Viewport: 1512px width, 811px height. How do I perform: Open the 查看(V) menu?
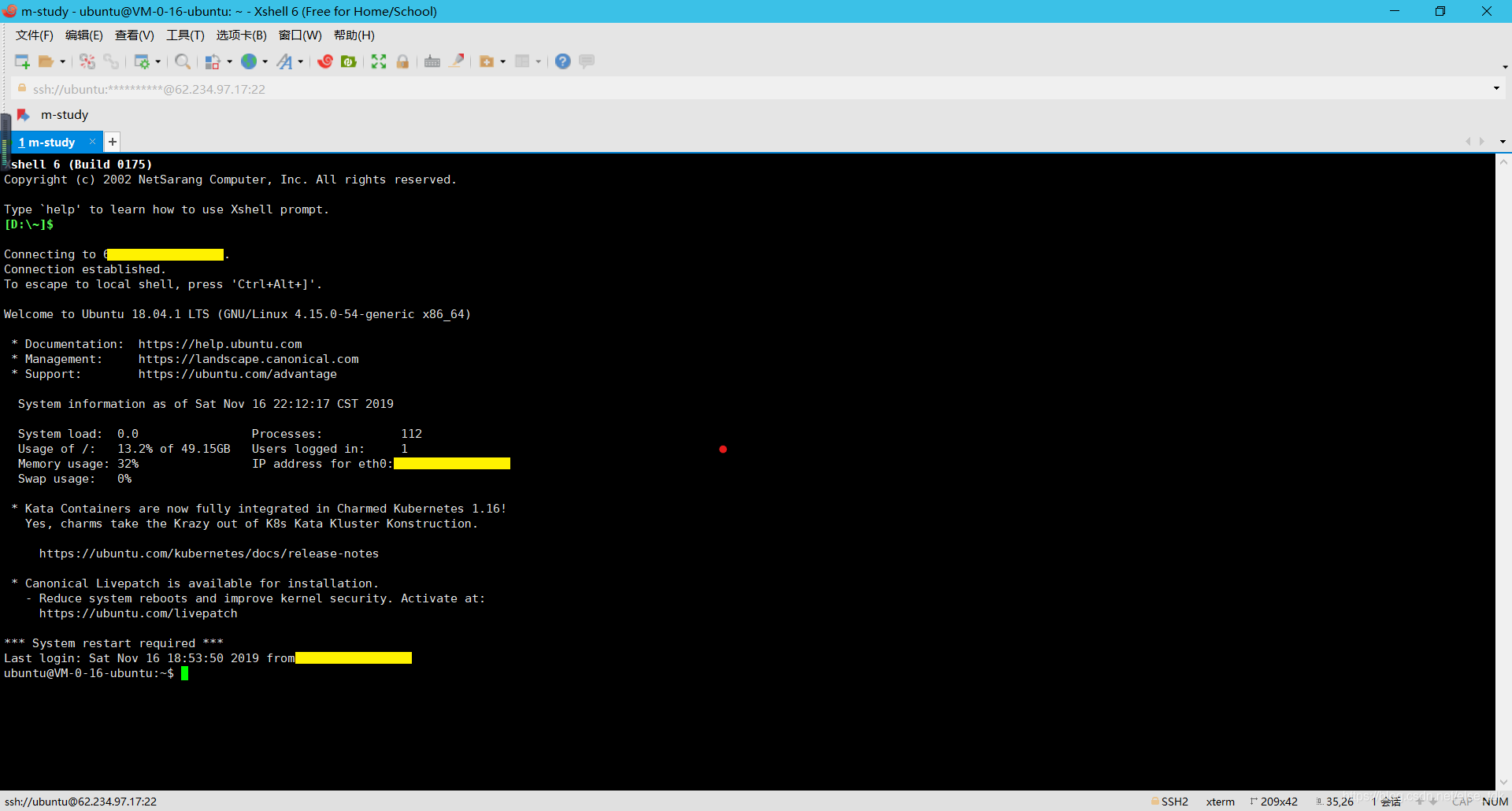pos(135,35)
